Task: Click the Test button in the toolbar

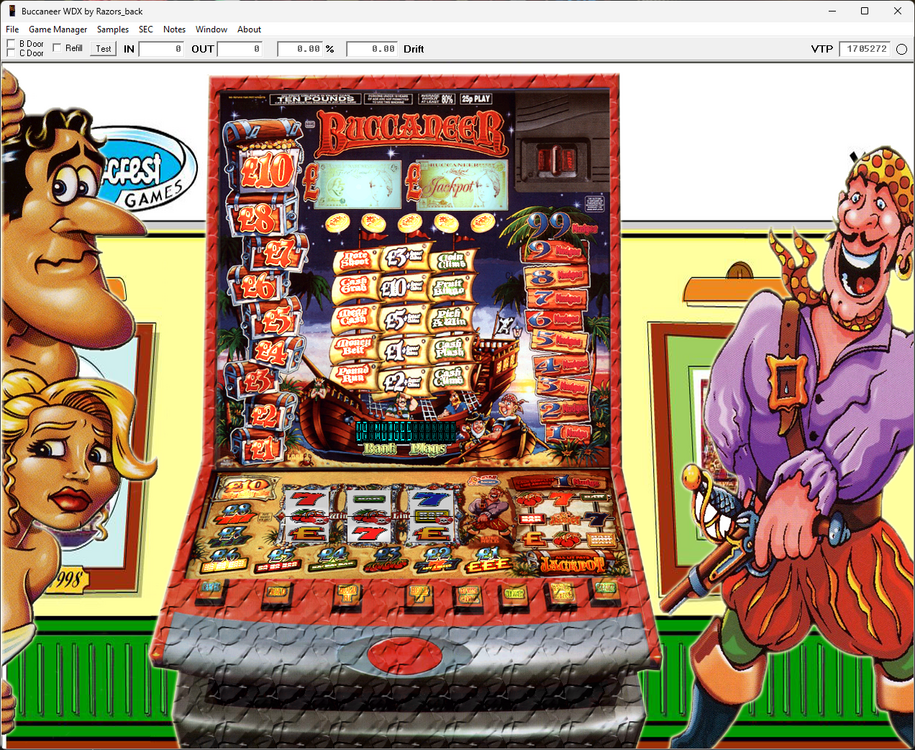Action: [103, 47]
